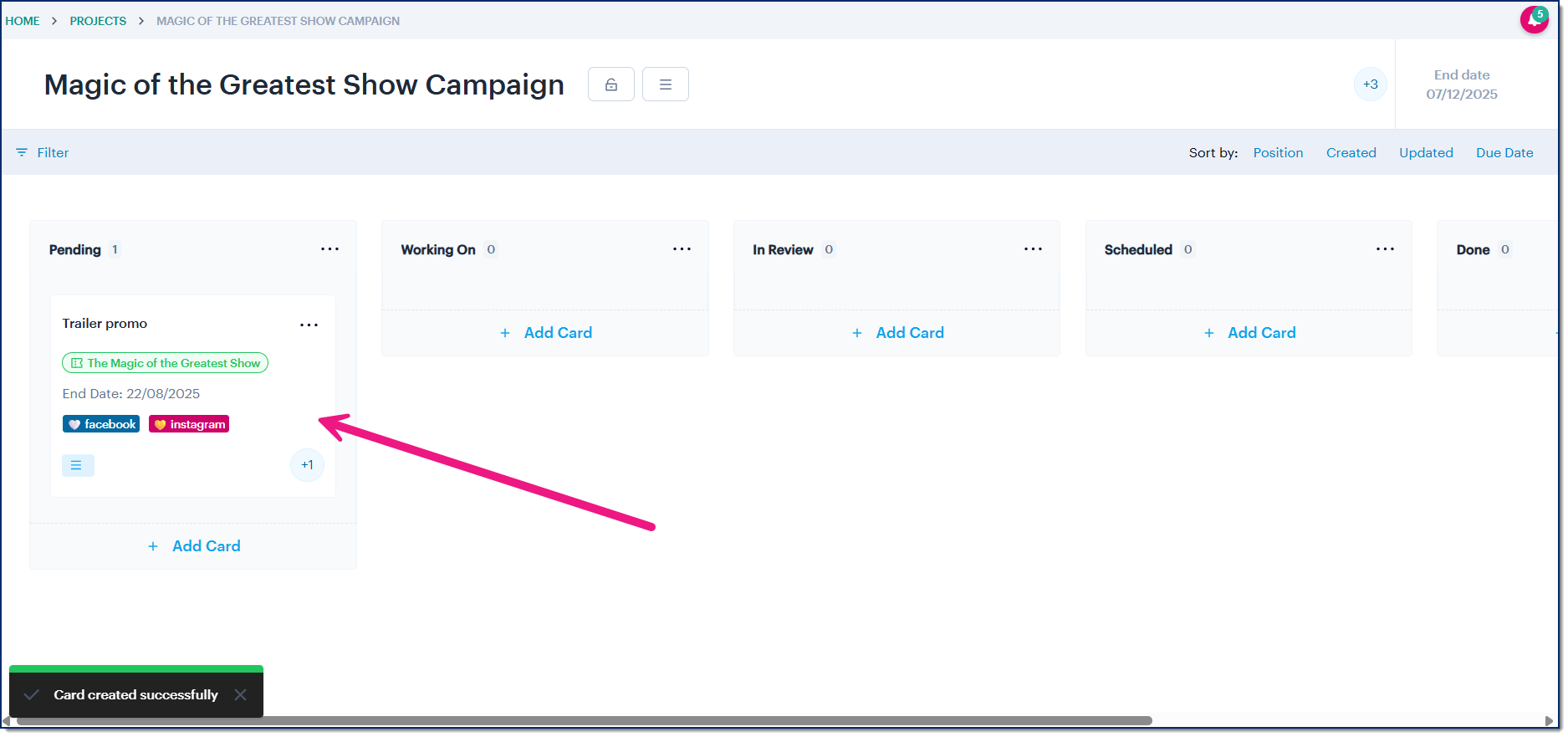This screenshot has width=1568, height=737.
Task: Add a card to the Pending column
Action: click(194, 546)
